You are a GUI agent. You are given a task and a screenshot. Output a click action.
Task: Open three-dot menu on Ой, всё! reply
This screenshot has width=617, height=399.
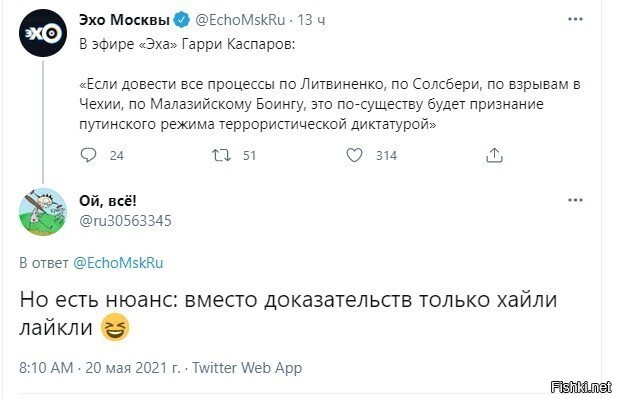[x=575, y=200]
